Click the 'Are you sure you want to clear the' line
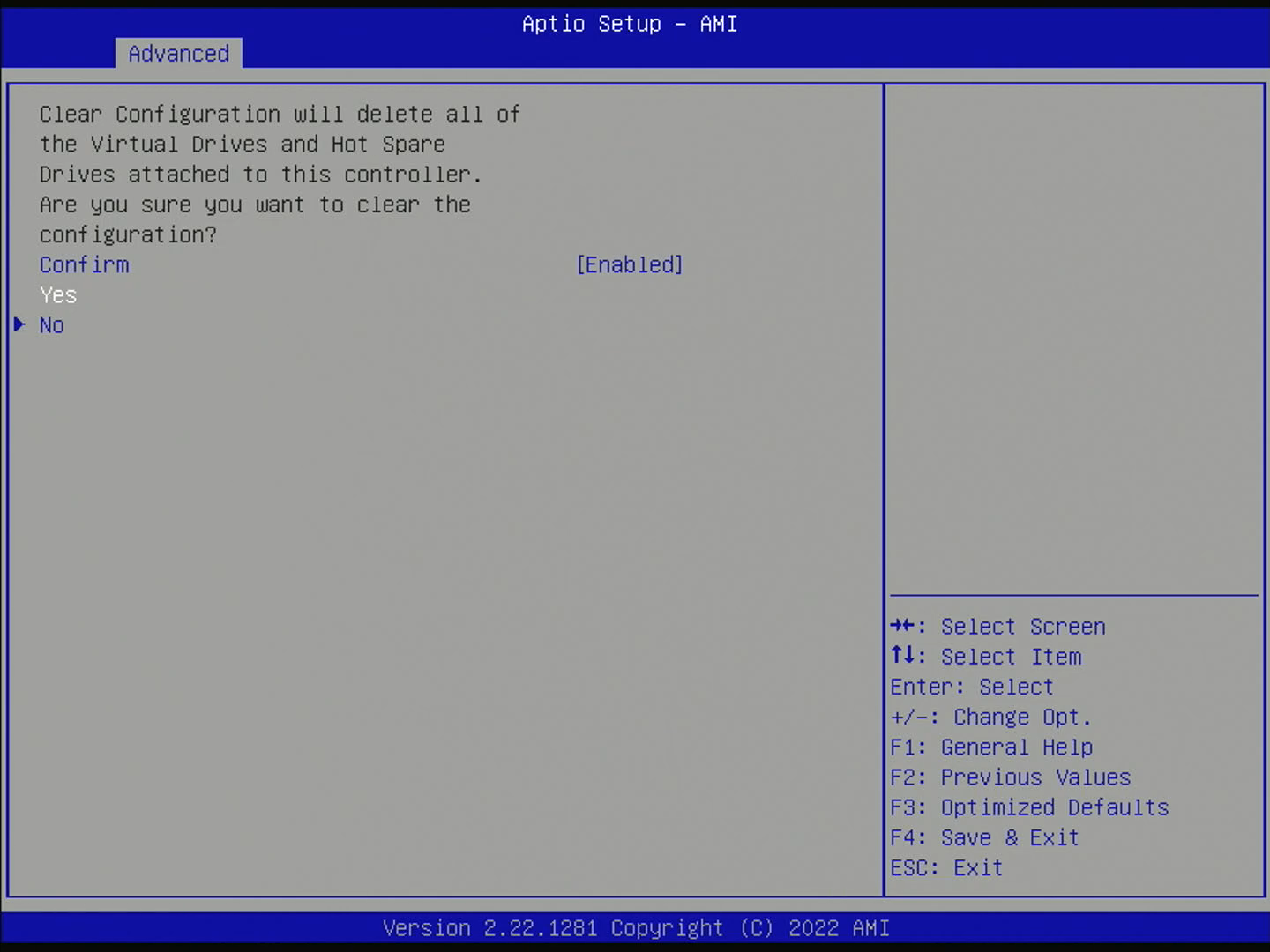 pyautogui.click(x=255, y=205)
